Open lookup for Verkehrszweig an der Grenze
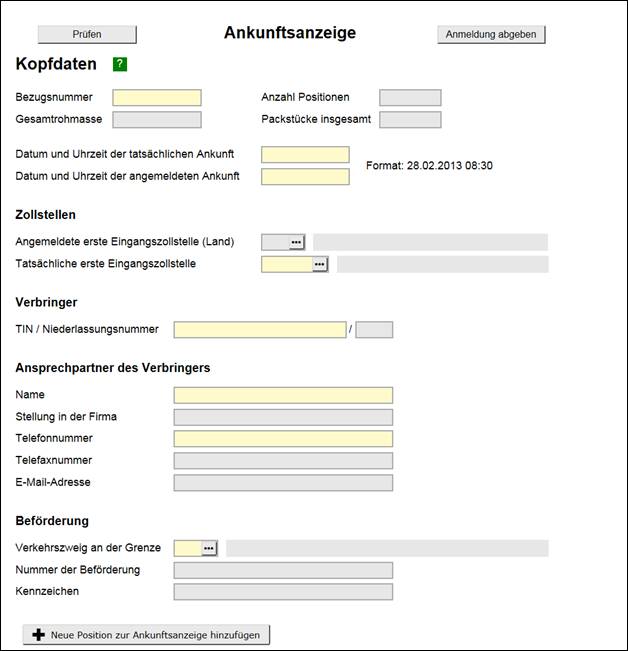This screenshot has width=628, height=651. click(x=208, y=548)
